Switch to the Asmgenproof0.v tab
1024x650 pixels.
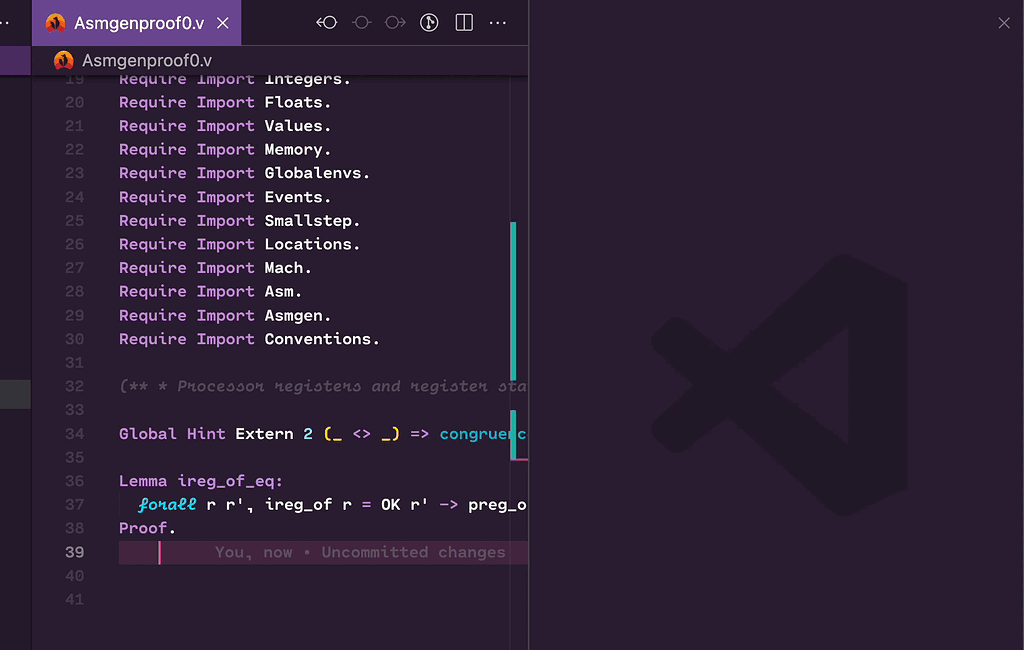click(135, 22)
